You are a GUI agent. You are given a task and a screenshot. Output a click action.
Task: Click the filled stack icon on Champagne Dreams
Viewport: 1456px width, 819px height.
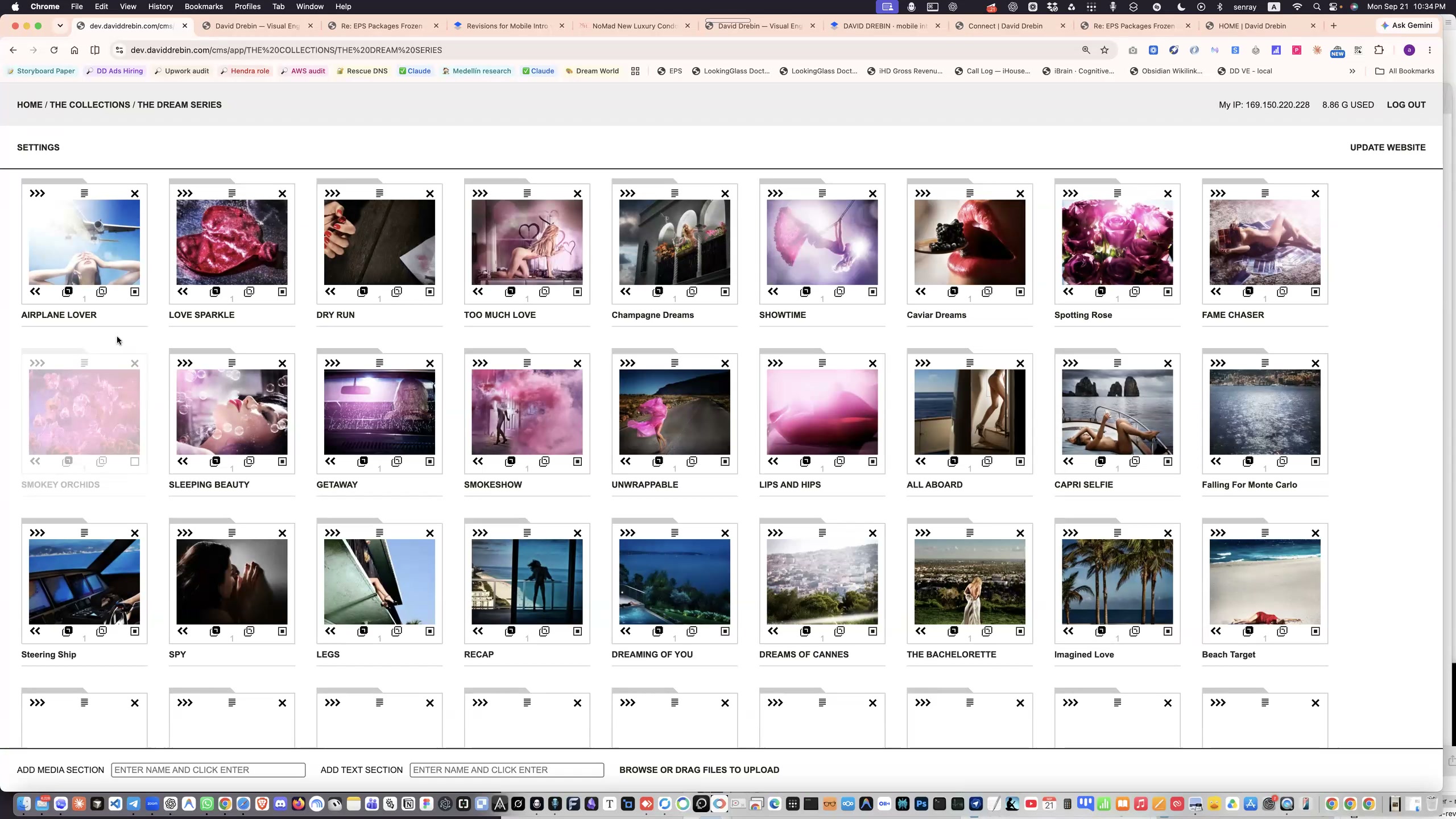click(x=658, y=292)
